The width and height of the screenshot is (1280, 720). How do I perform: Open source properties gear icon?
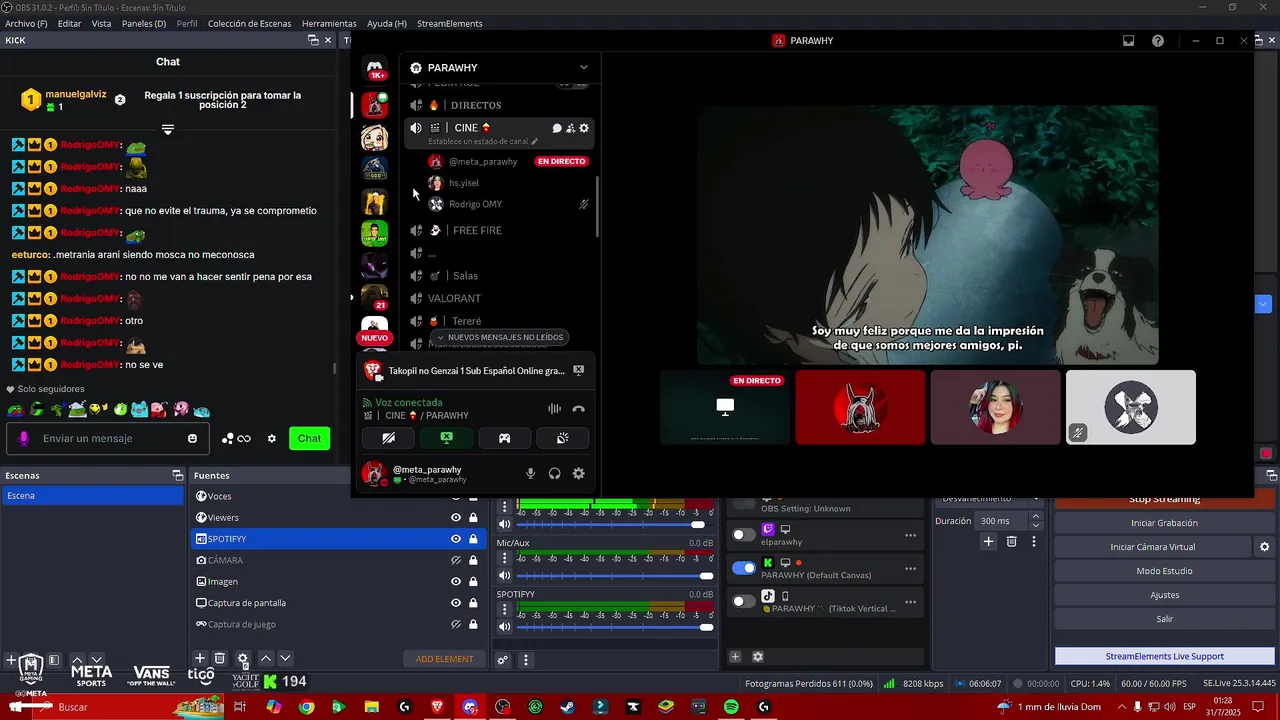point(242,658)
